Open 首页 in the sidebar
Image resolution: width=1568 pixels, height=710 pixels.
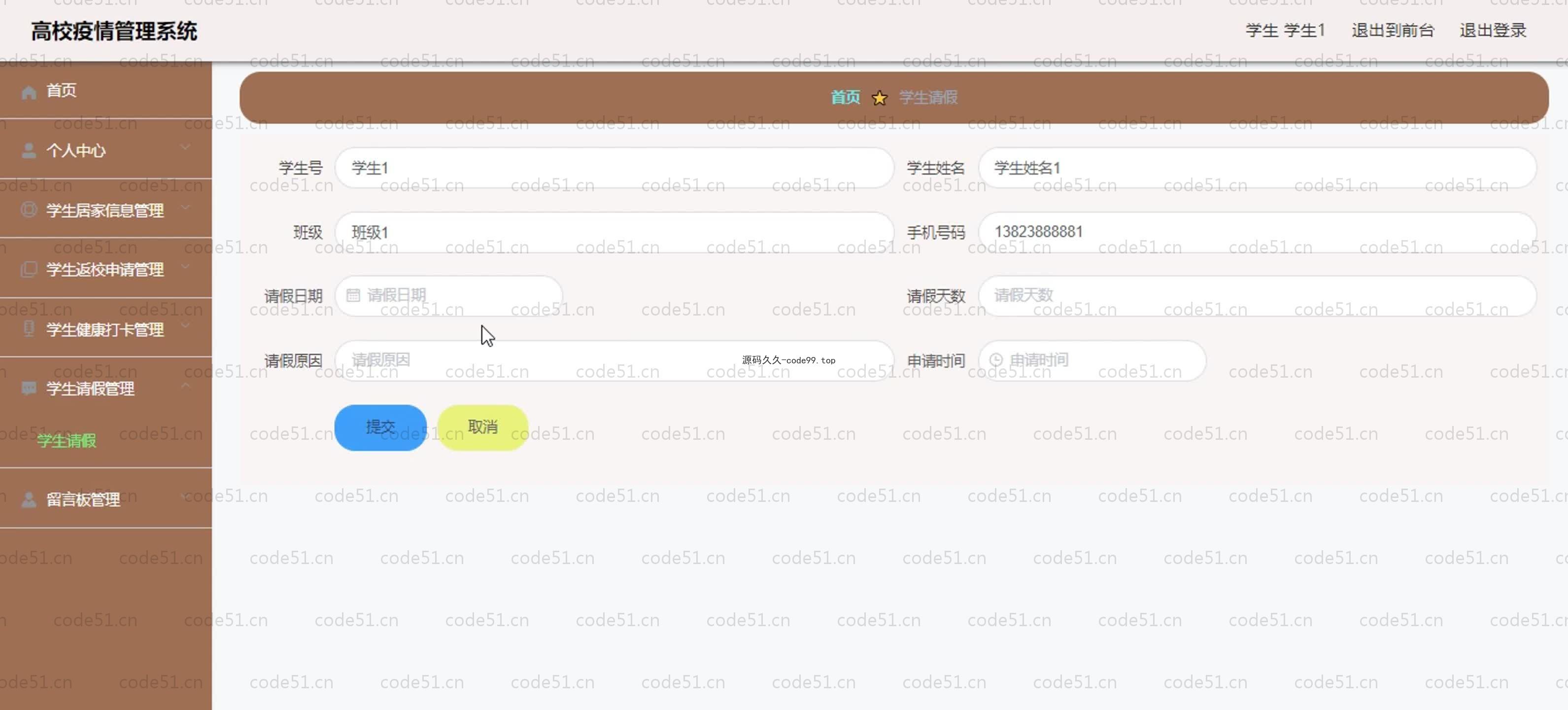coord(106,90)
